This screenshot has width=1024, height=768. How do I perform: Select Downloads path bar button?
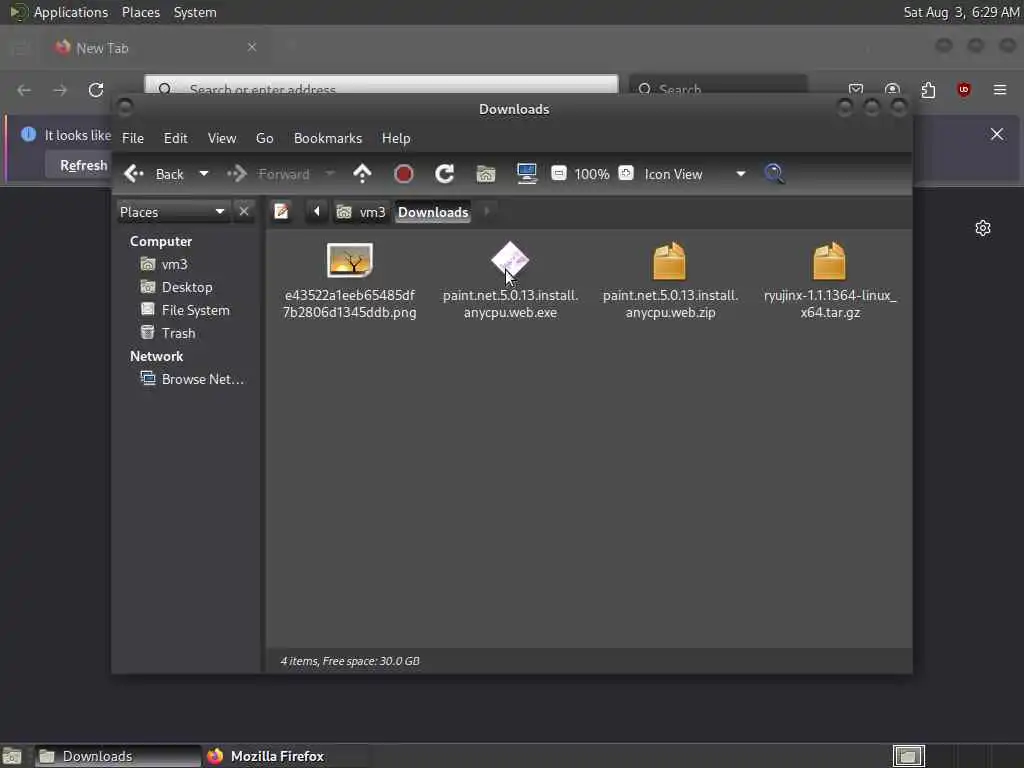(433, 212)
